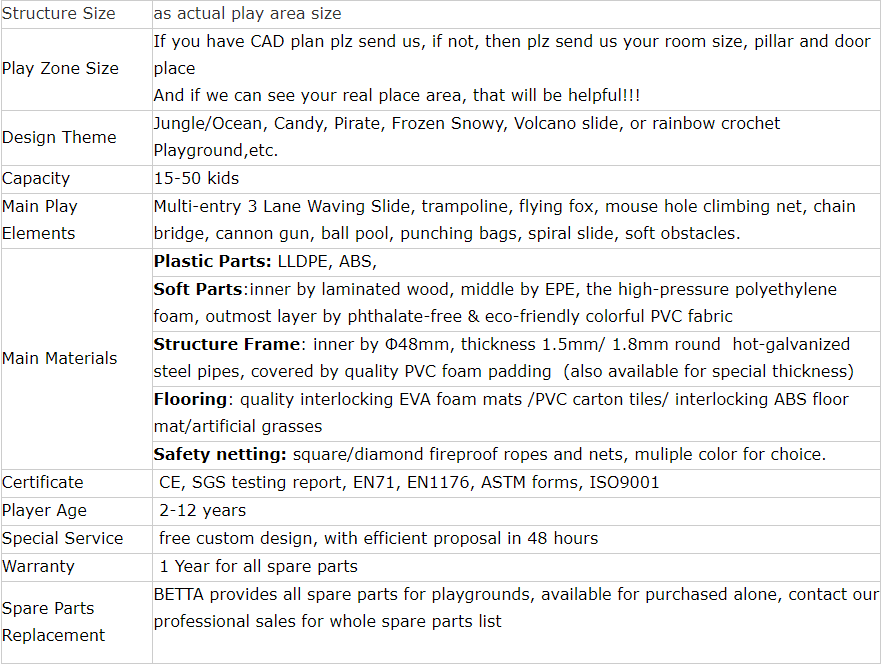Image resolution: width=882 pixels, height=664 pixels.
Task: Click the Safety netting bold heading
Action: click(220, 455)
